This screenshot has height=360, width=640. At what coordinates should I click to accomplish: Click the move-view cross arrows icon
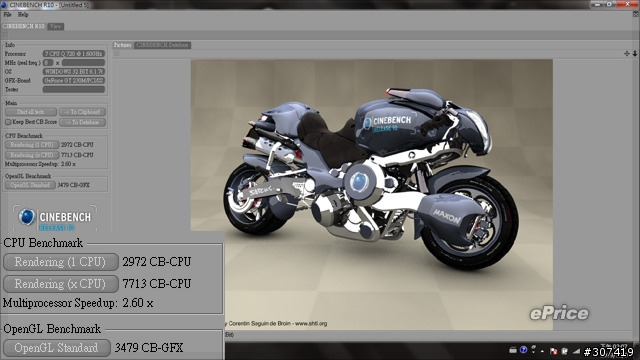(x=627, y=53)
